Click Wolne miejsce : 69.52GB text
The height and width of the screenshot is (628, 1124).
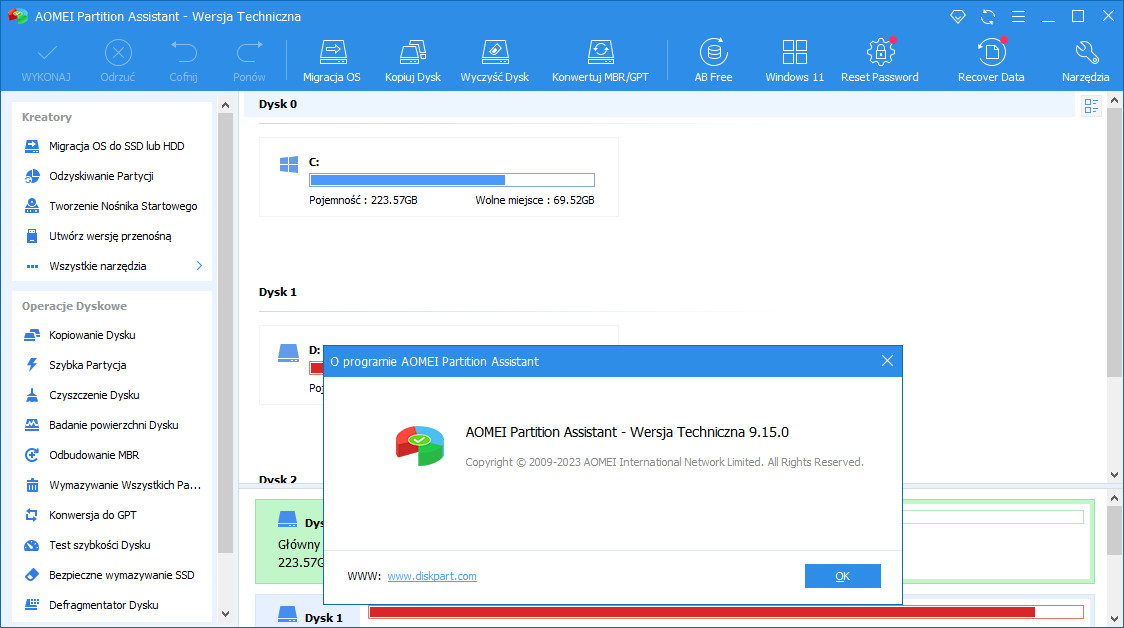[x=535, y=201]
